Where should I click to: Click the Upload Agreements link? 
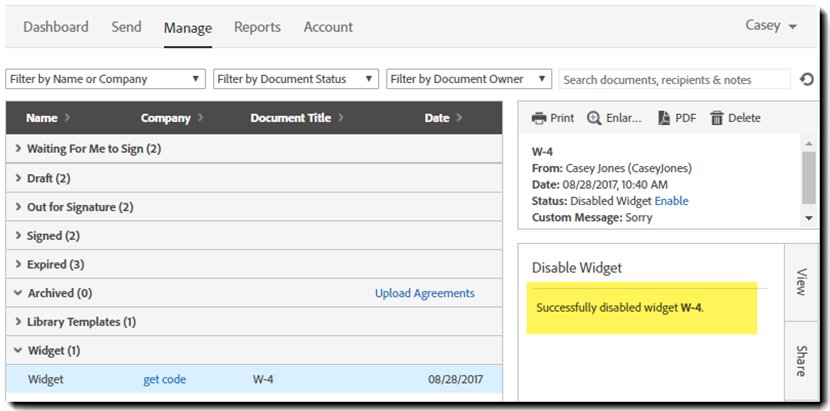424,293
